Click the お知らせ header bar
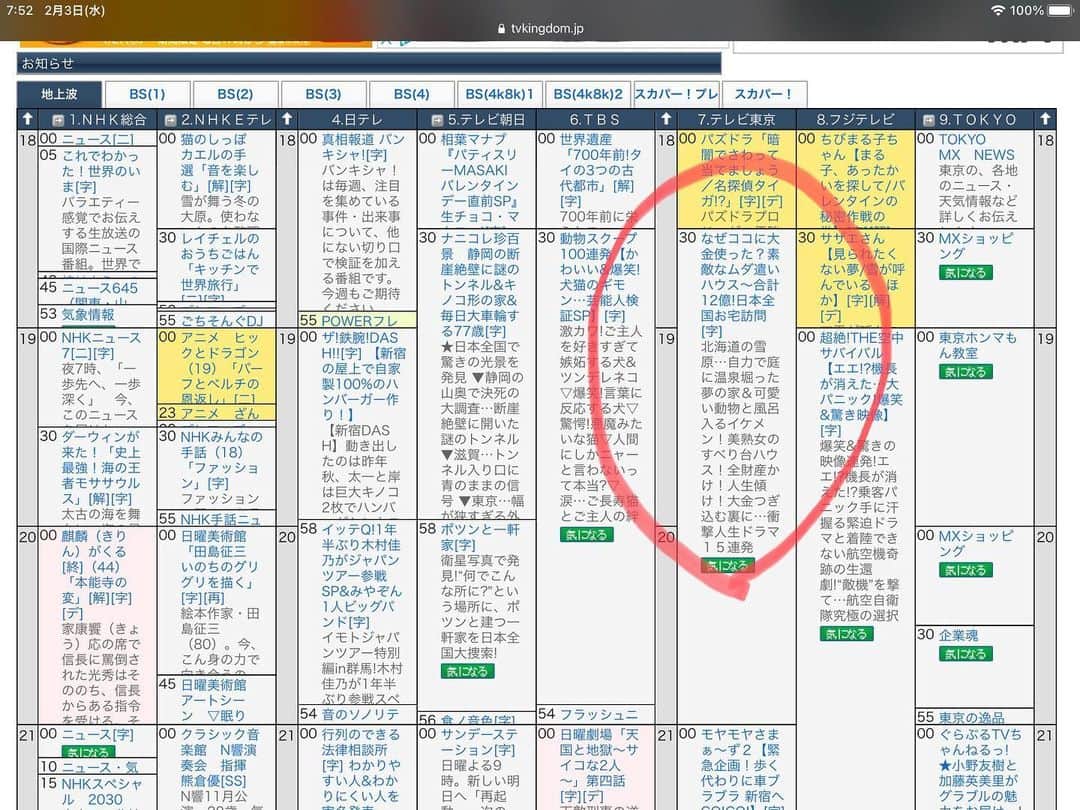 tap(369, 63)
